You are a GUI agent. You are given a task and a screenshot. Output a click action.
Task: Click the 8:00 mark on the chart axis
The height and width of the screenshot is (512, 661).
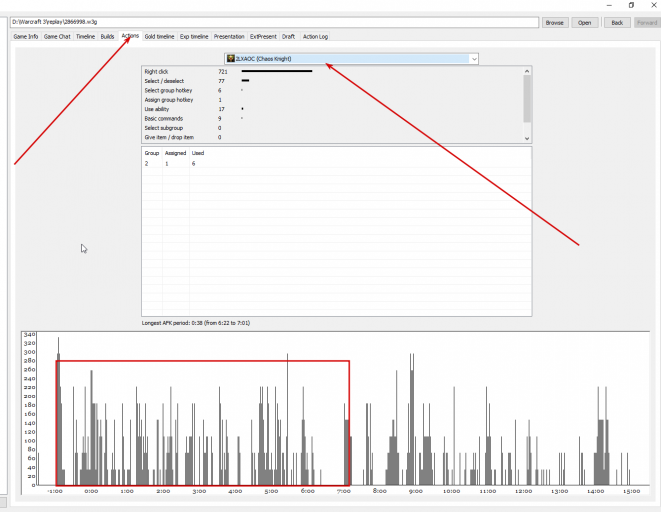[x=379, y=491]
